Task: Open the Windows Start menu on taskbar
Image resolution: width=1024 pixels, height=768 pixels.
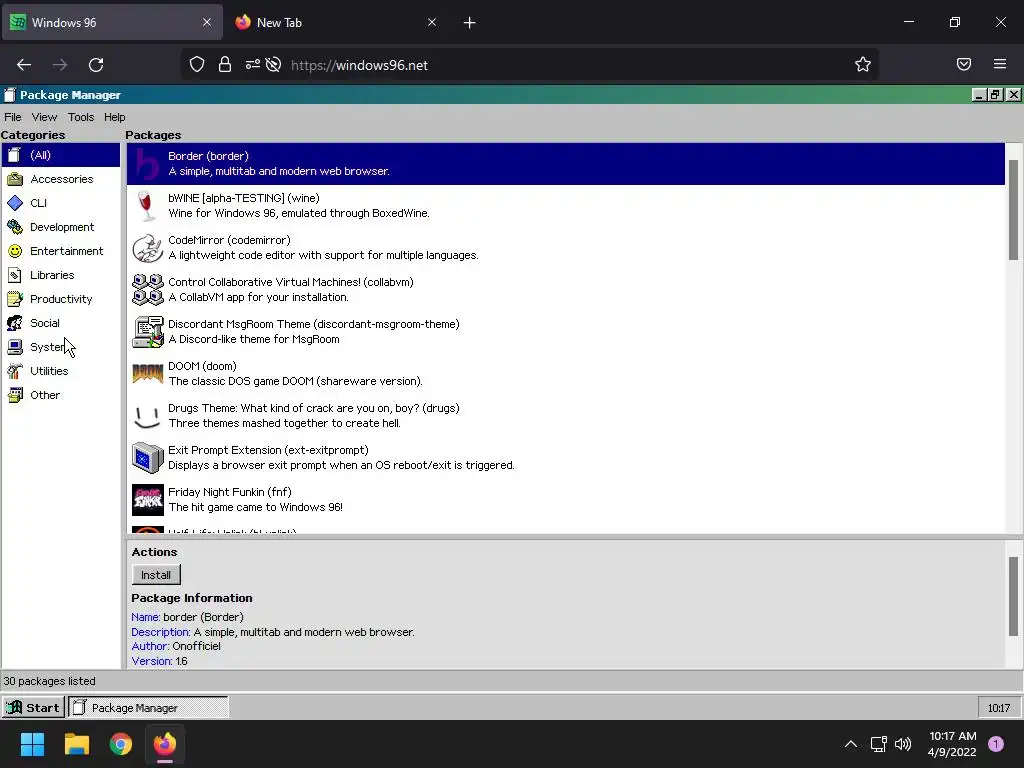Action: [x=32, y=744]
